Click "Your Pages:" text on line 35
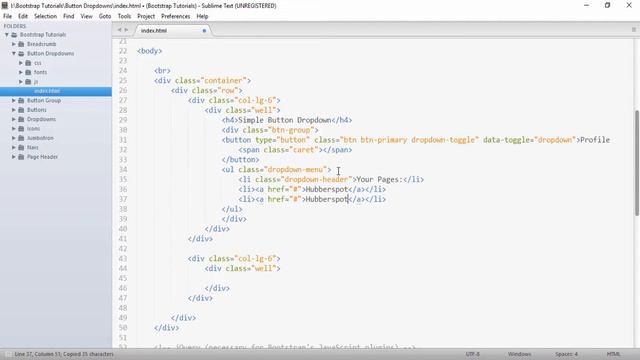The image size is (640, 360). tap(380, 180)
